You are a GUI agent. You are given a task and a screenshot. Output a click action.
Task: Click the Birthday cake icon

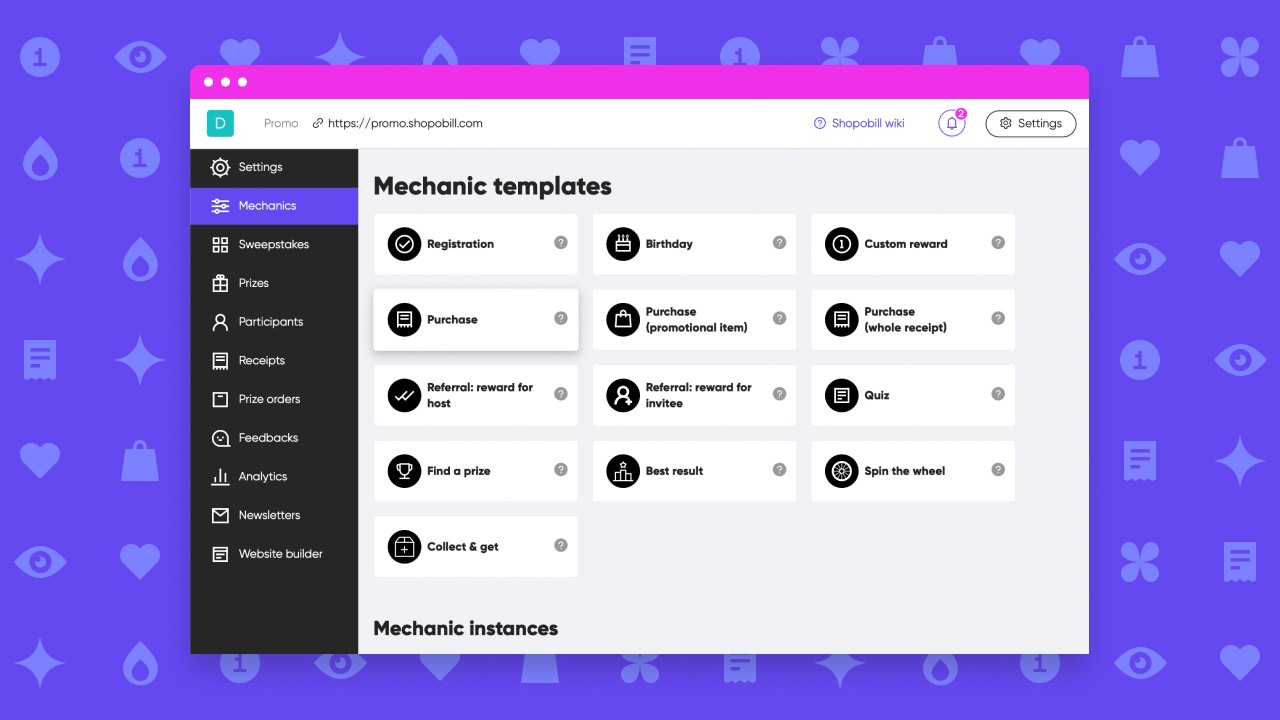pyautogui.click(x=623, y=244)
